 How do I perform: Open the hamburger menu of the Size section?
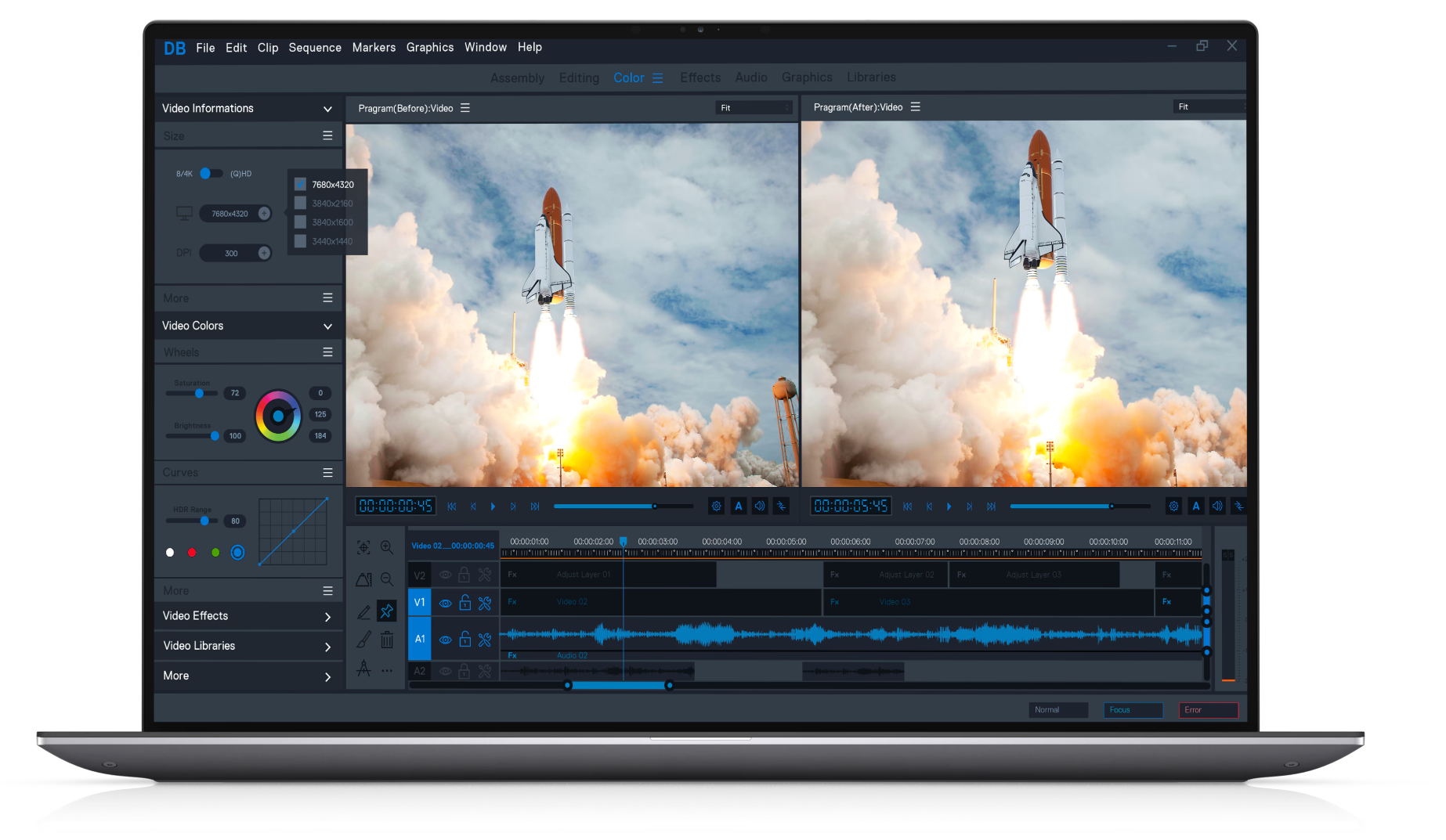(x=327, y=135)
